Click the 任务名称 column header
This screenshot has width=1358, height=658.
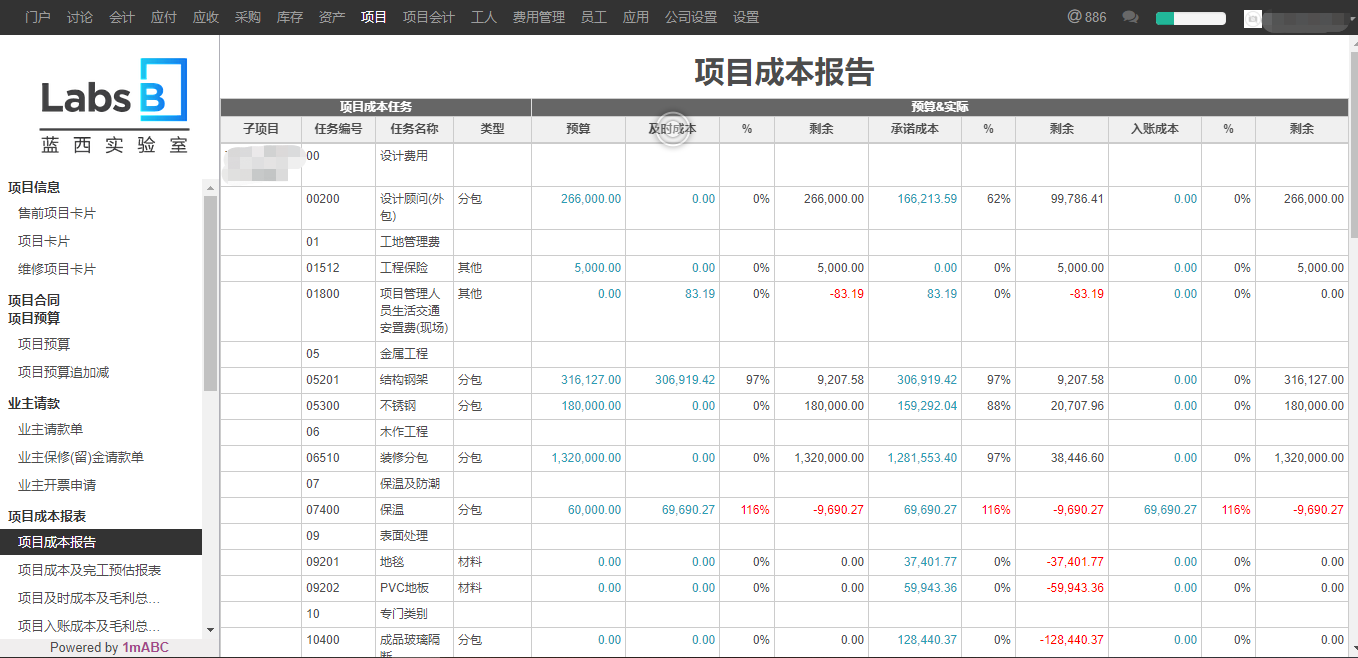click(x=414, y=129)
